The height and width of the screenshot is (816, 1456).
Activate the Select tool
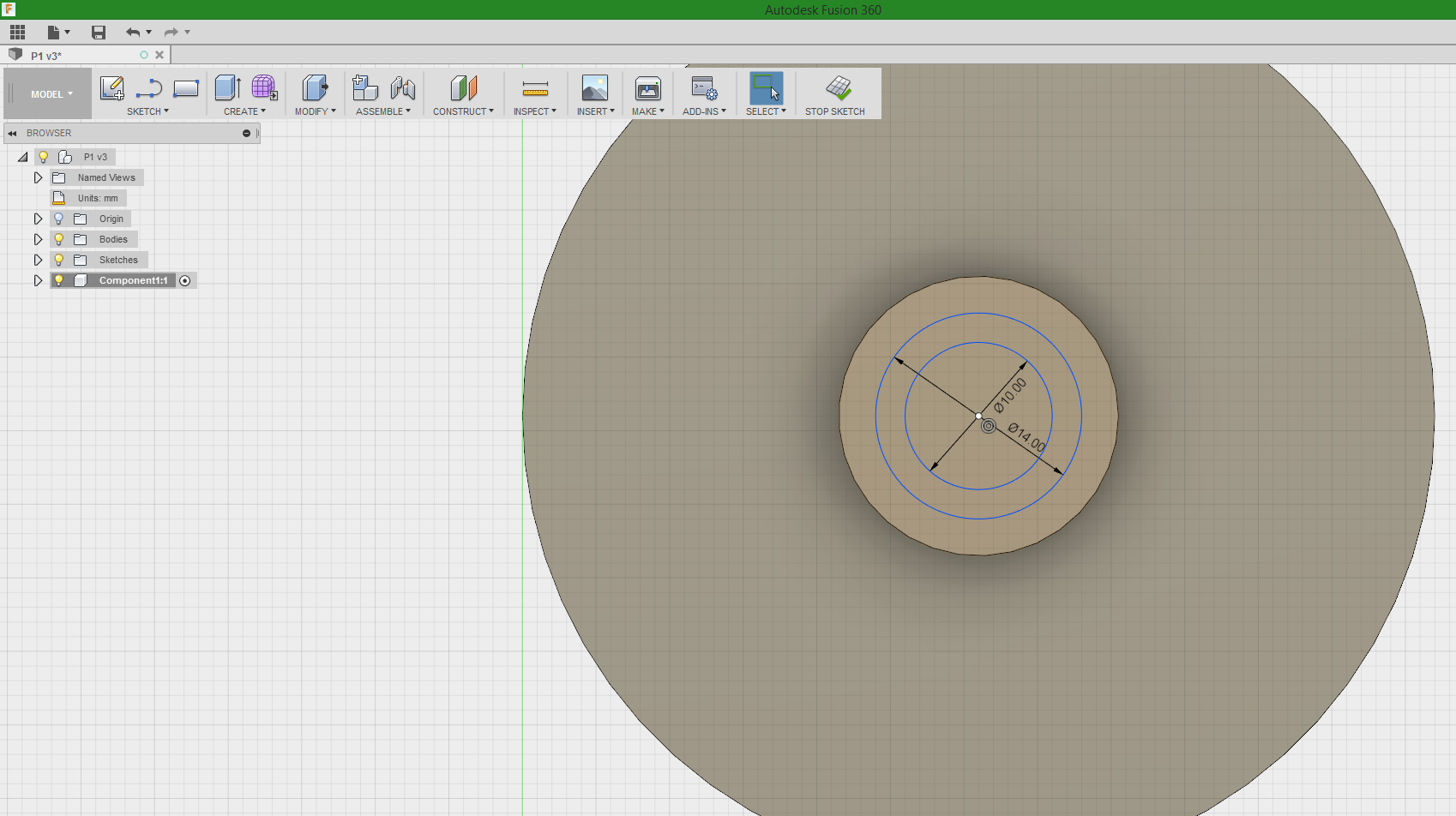(x=766, y=87)
